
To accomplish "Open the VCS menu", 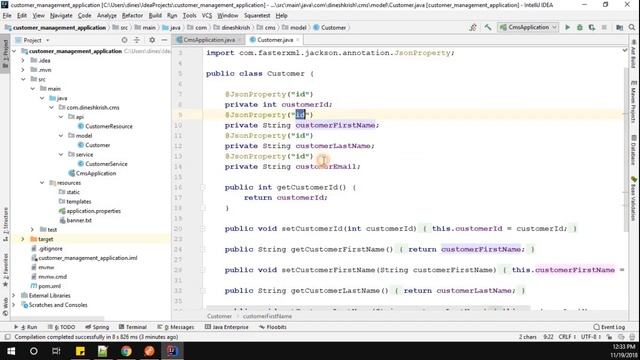I will [207, 16].
